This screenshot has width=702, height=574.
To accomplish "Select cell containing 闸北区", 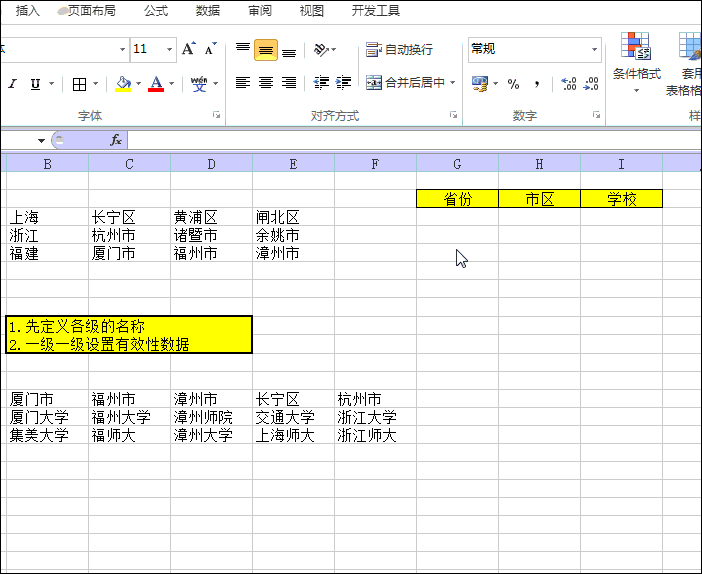I will pyautogui.click(x=293, y=217).
